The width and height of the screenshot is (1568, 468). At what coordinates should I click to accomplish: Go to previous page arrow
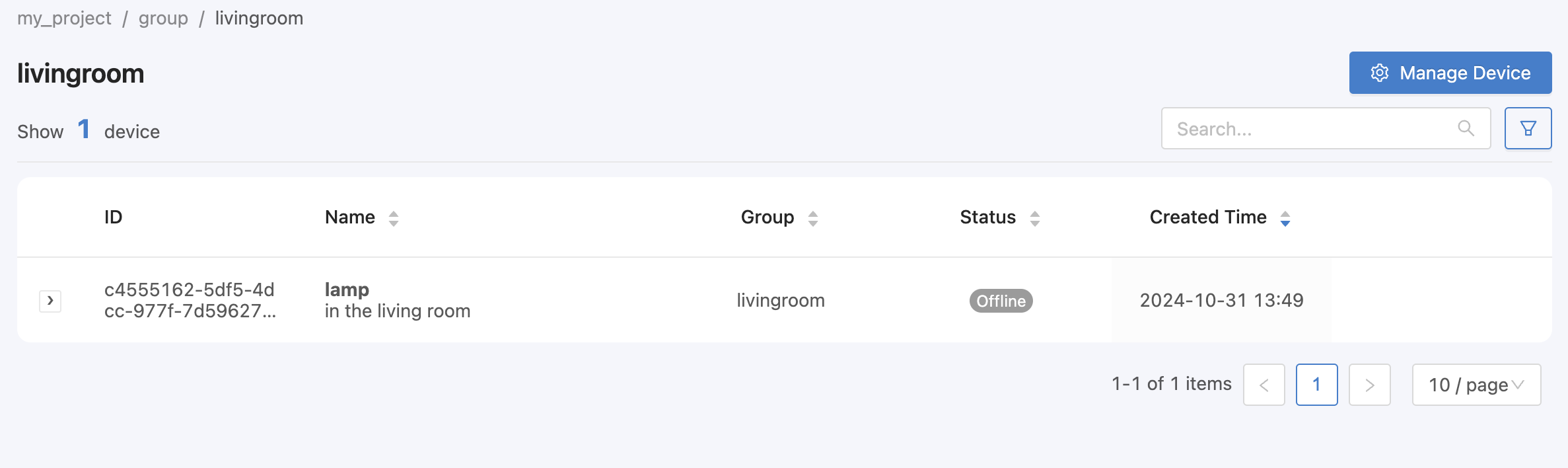[1264, 385]
